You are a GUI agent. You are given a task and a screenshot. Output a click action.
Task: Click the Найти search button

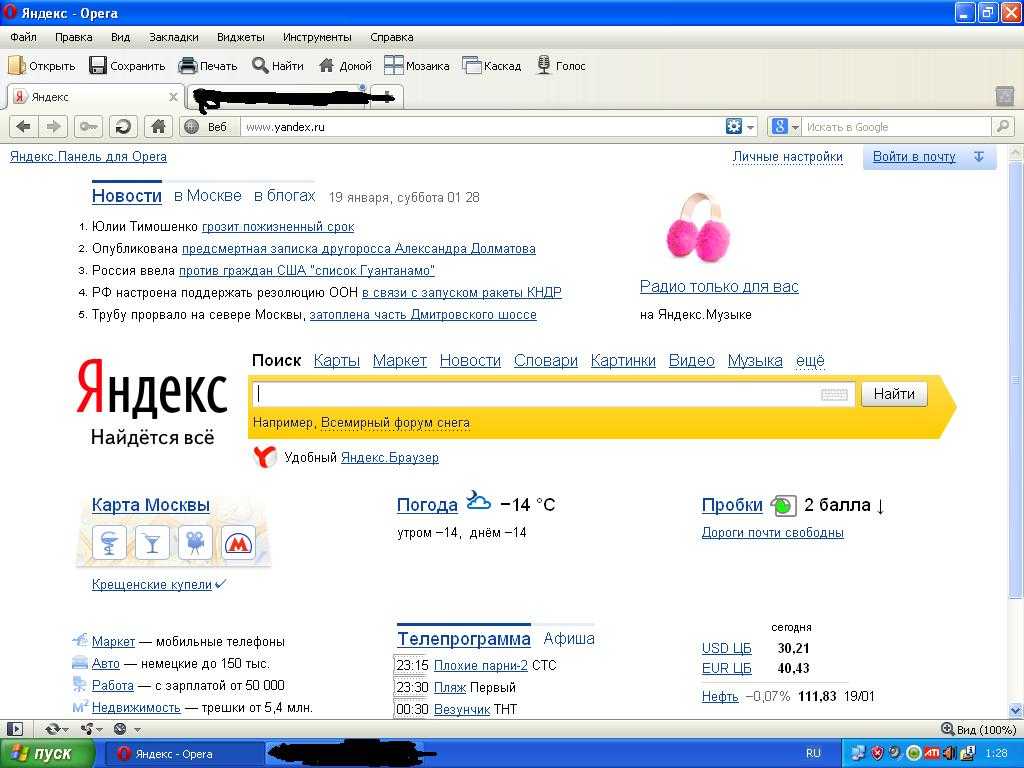pos(894,394)
